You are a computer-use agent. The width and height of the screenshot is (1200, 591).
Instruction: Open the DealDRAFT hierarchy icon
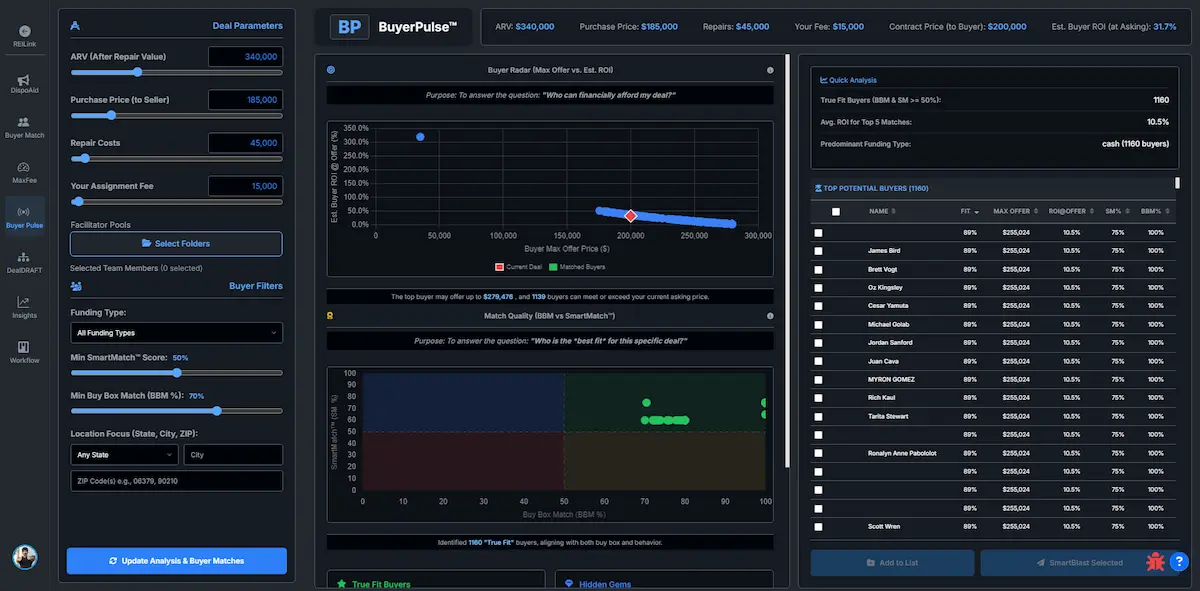coord(24,257)
